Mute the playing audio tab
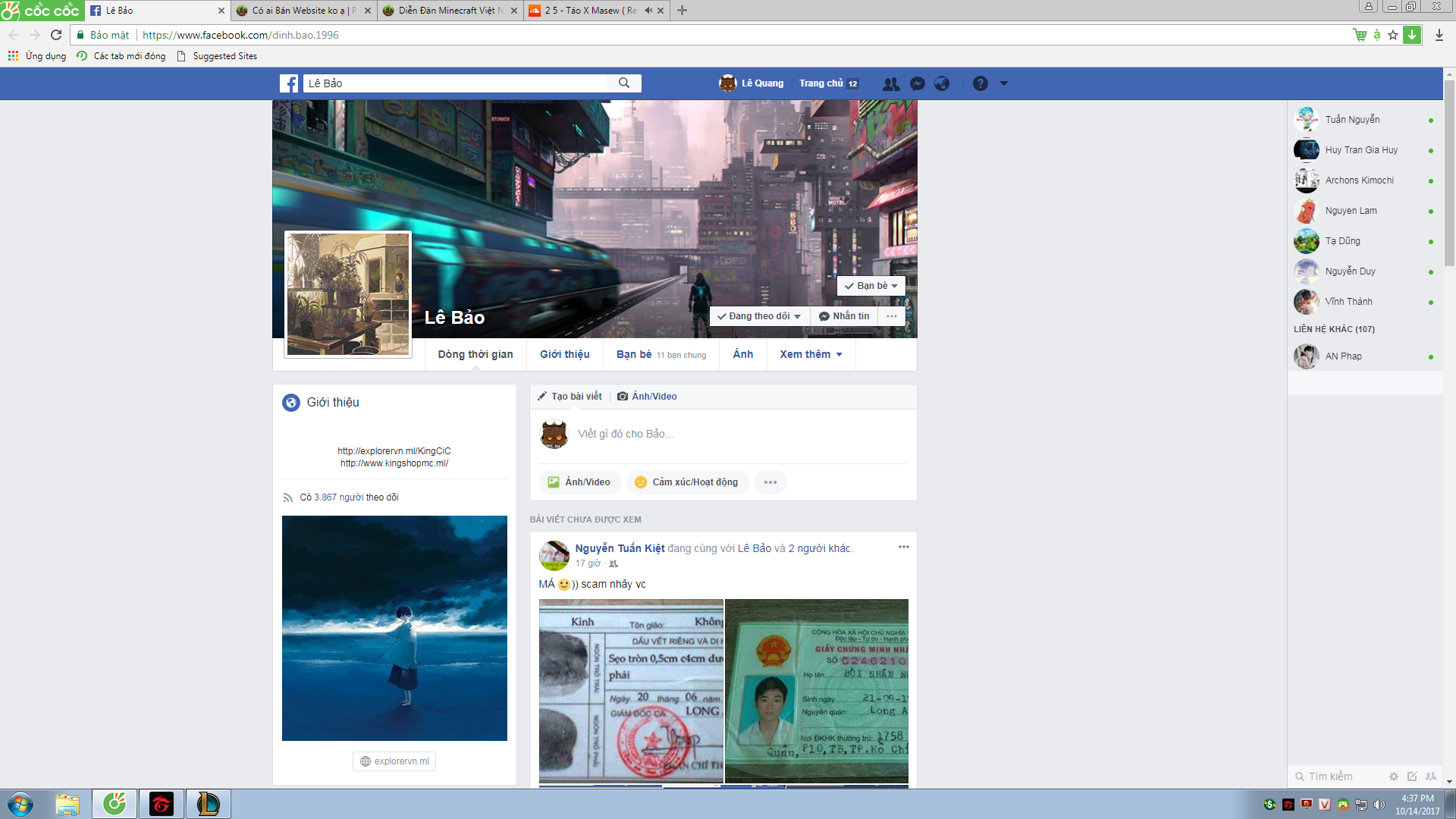The width and height of the screenshot is (1456, 819). point(648,11)
